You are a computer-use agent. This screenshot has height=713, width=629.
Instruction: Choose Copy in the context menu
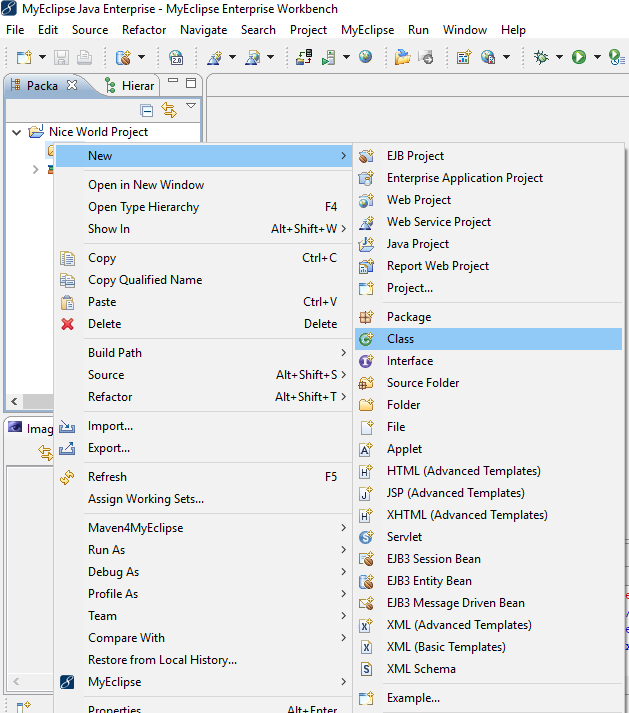204,258
